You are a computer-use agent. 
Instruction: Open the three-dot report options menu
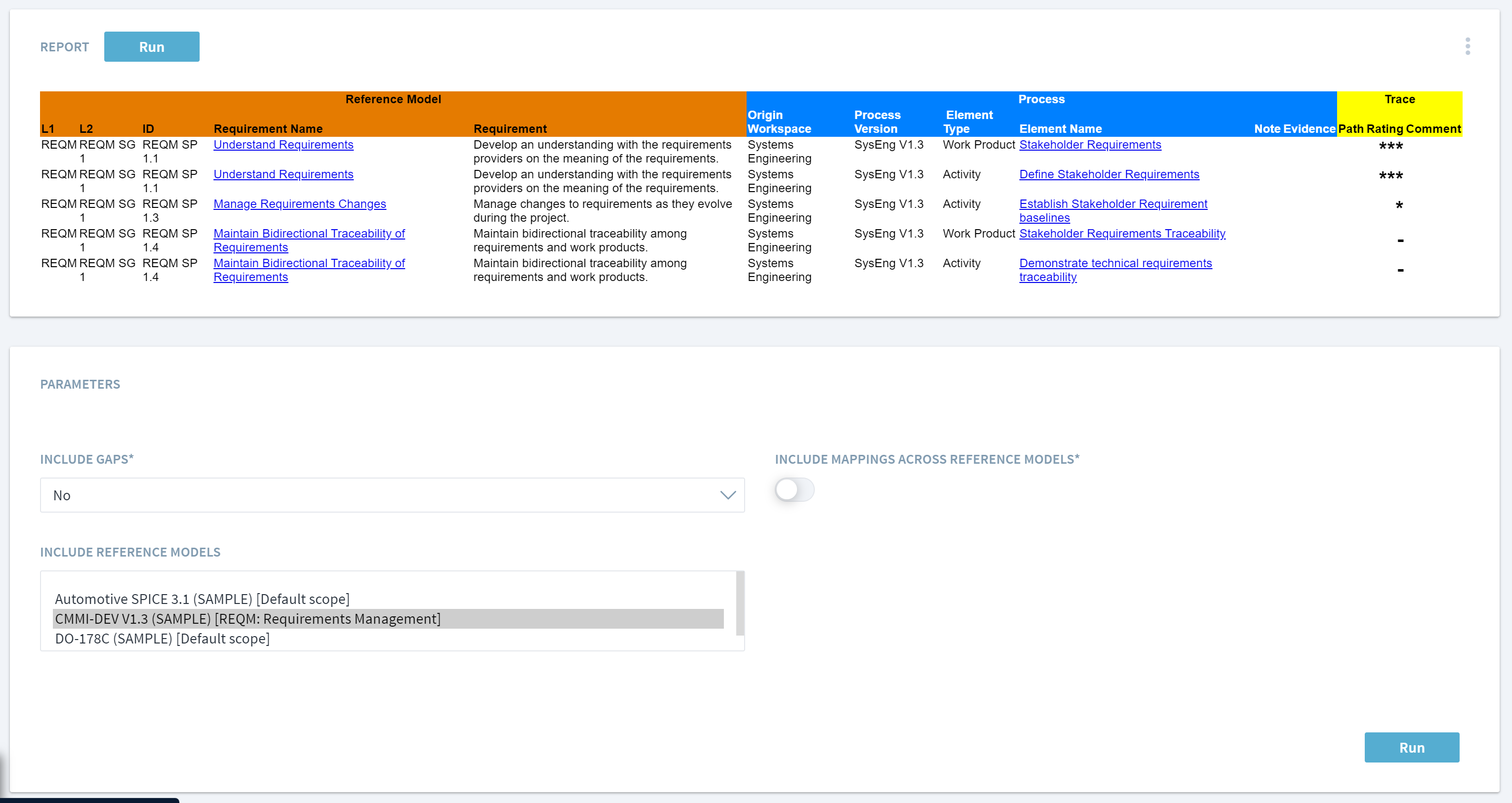point(1468,46)
